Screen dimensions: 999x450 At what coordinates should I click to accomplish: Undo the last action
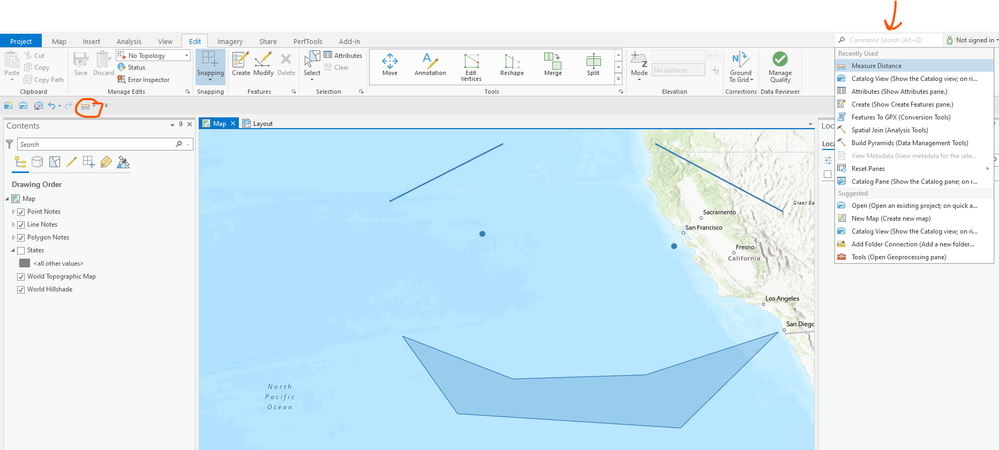pyautogui.click(x=52, y=106)
